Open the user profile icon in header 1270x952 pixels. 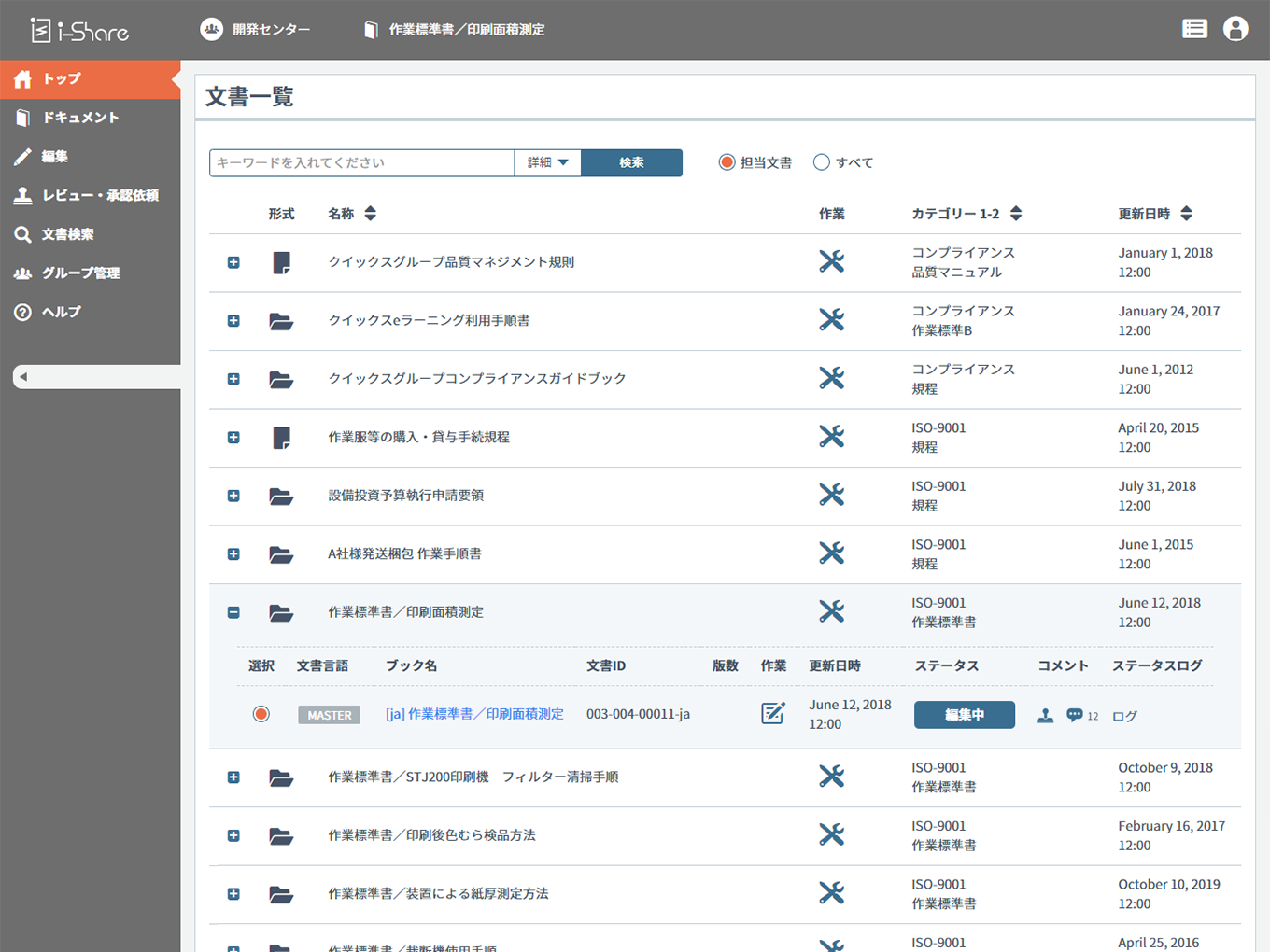(x=1235, y=29)
